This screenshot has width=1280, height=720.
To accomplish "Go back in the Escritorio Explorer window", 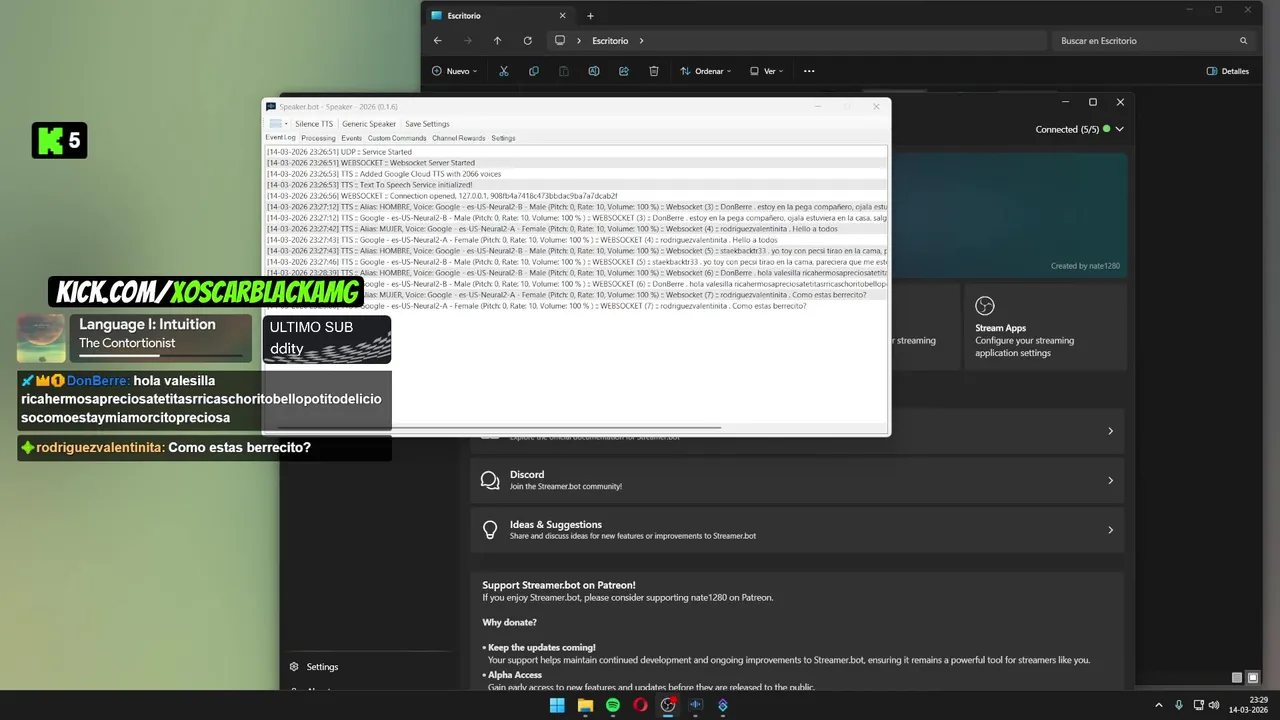I will (x=437, y=41).
